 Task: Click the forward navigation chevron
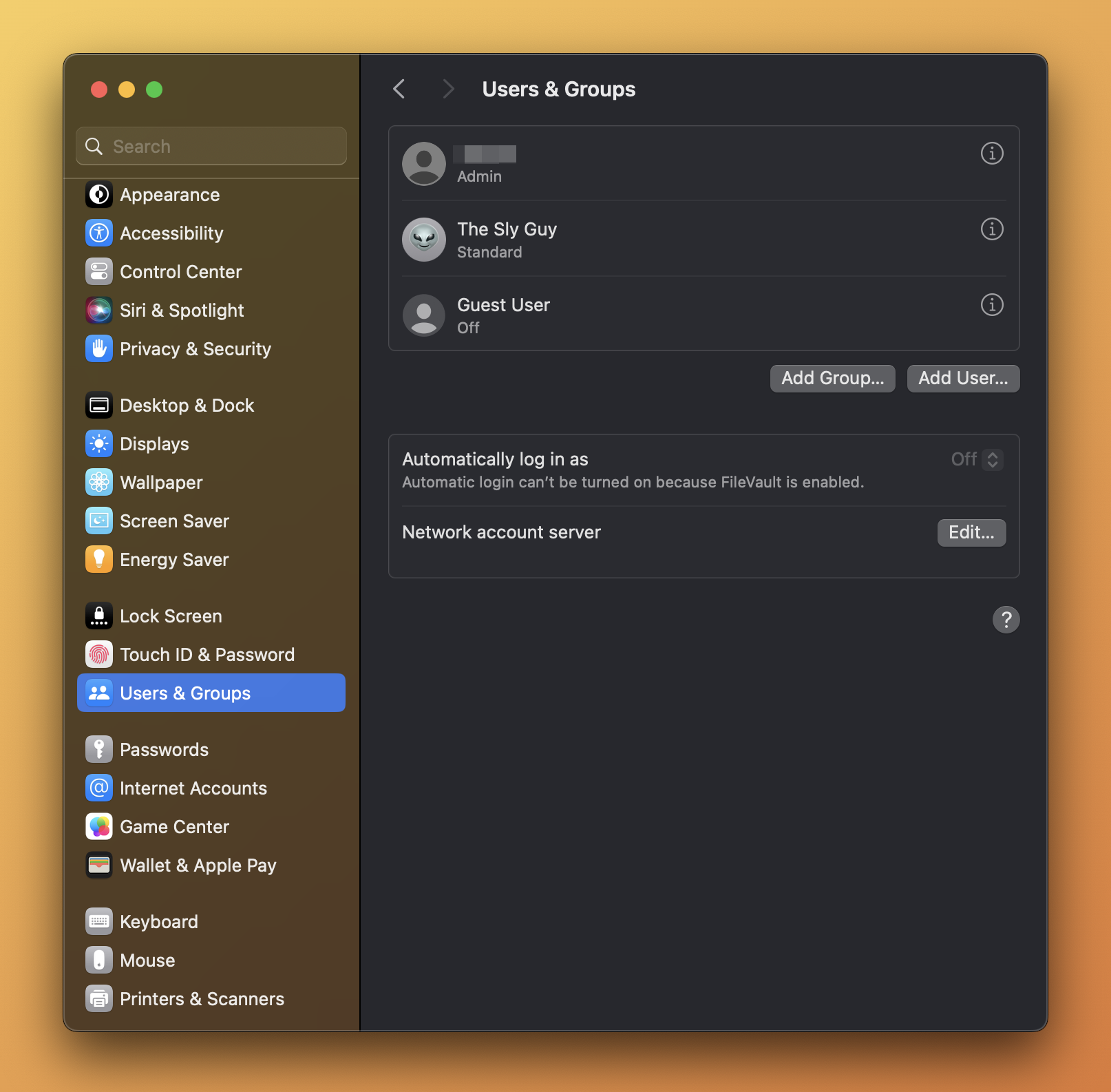point(447,89)
